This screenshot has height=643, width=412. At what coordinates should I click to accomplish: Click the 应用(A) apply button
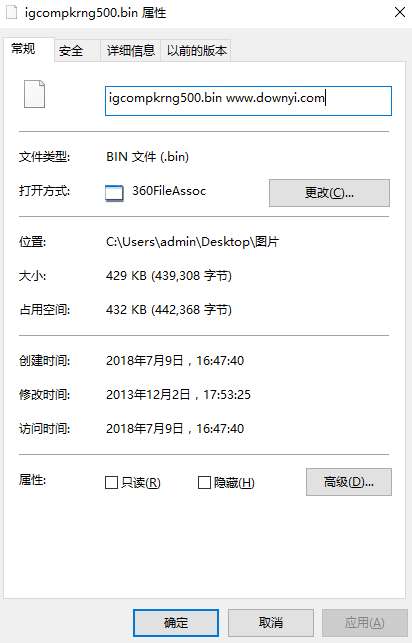click(x=365, y=622)
